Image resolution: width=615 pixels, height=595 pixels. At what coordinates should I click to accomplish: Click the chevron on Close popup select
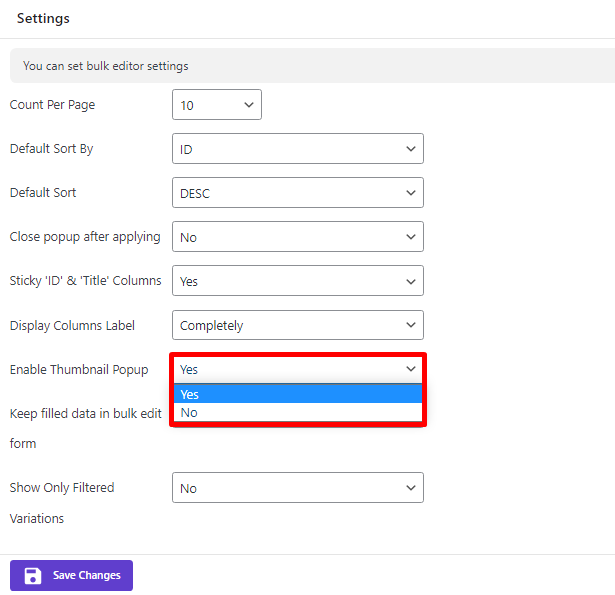pyautogui.click(x=411, y=237)
